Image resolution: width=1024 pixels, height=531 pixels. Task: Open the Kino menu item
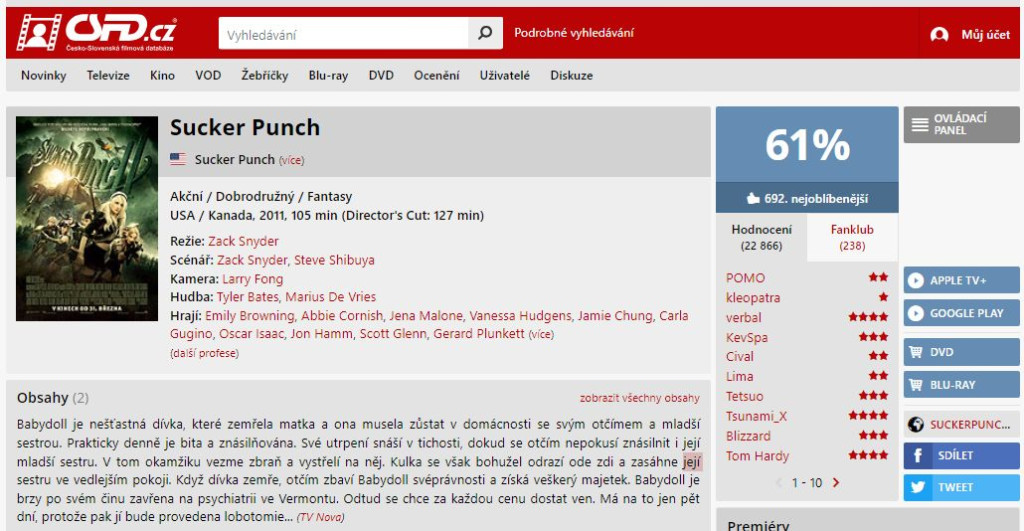point(162,75)
